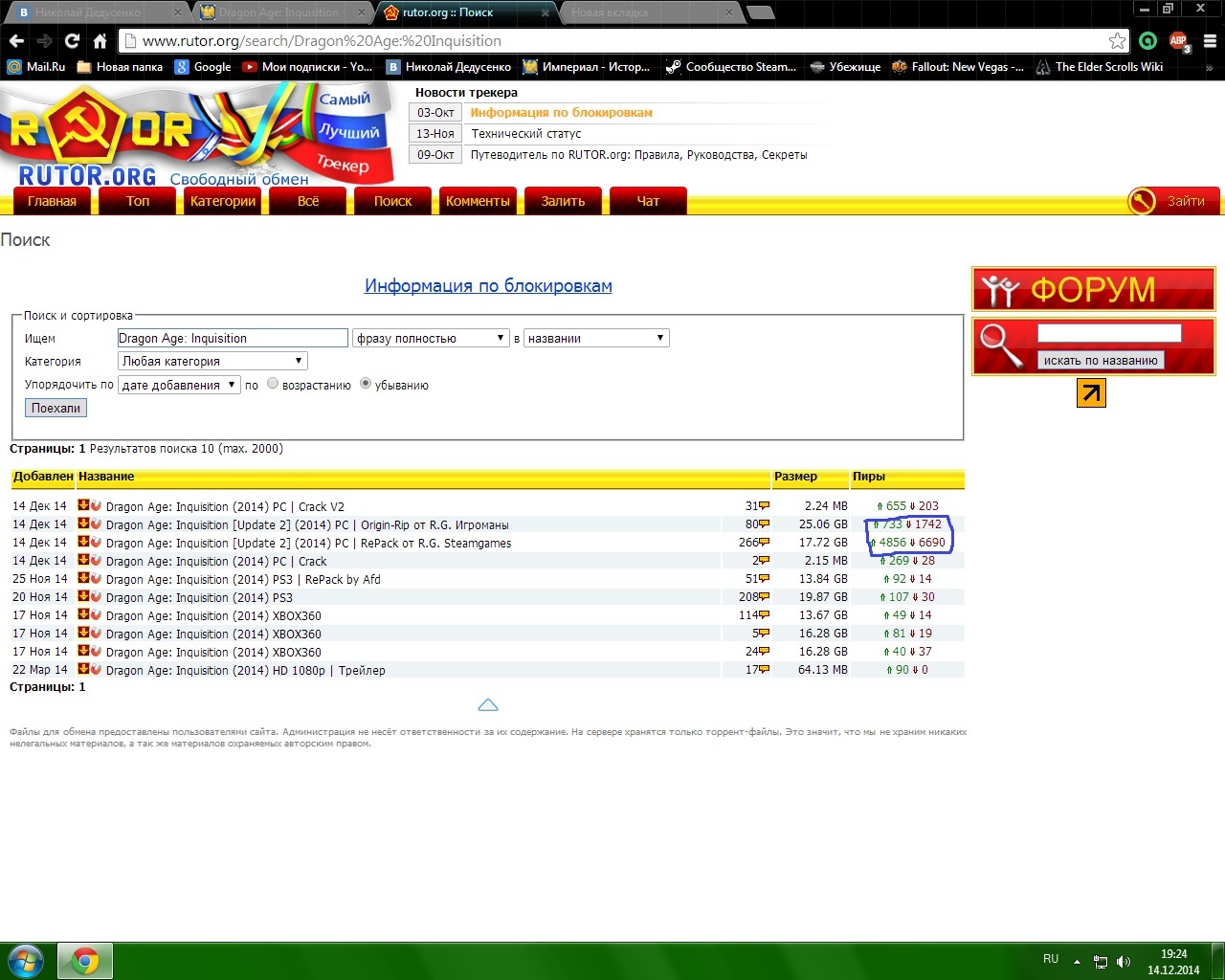The width and height of the screenshot is (1225, 980).
Task: Open comments icon for RePack R.G. Steamgames
Action: [x=764, y=543]
